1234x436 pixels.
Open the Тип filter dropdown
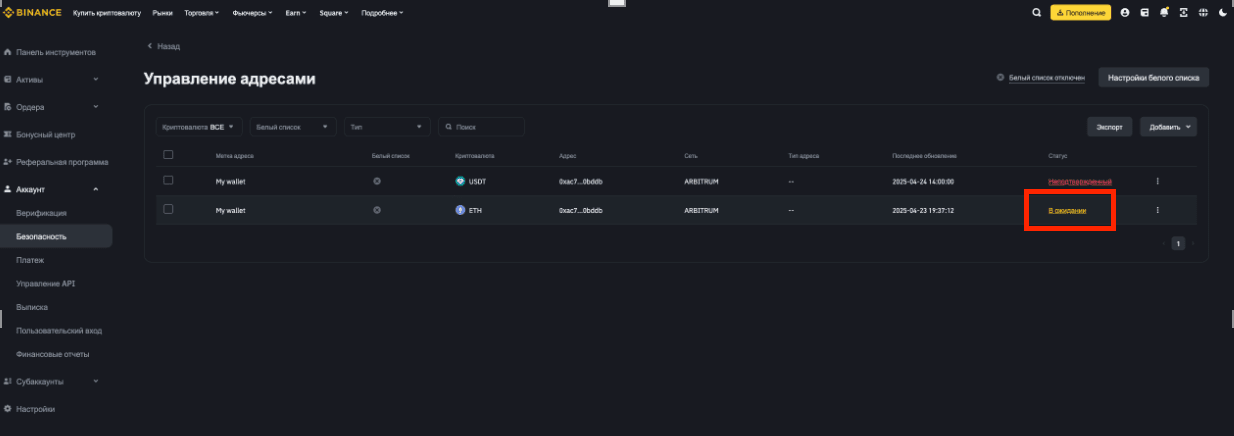click(x=387, y=127)
